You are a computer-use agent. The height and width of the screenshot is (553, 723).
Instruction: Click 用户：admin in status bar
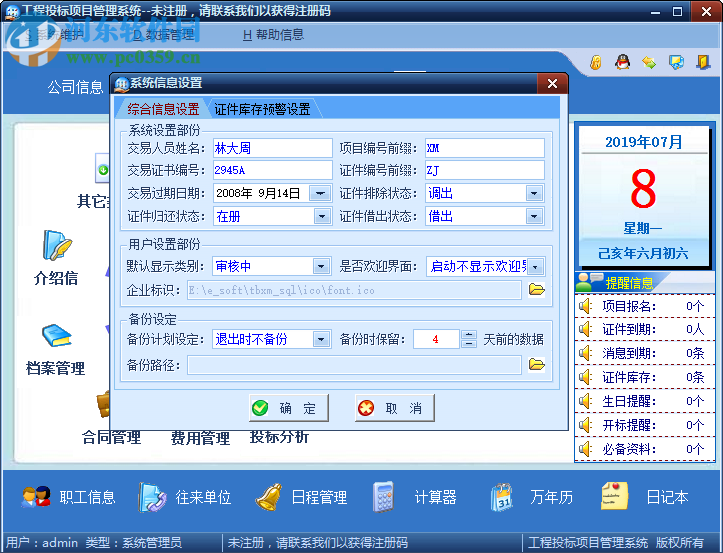(x=42, y=542)
